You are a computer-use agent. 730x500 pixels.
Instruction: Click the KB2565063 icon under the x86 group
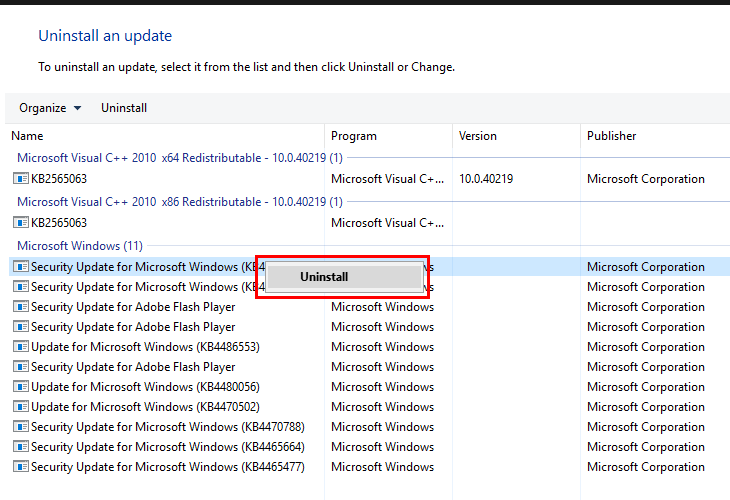tap(20, 223)
